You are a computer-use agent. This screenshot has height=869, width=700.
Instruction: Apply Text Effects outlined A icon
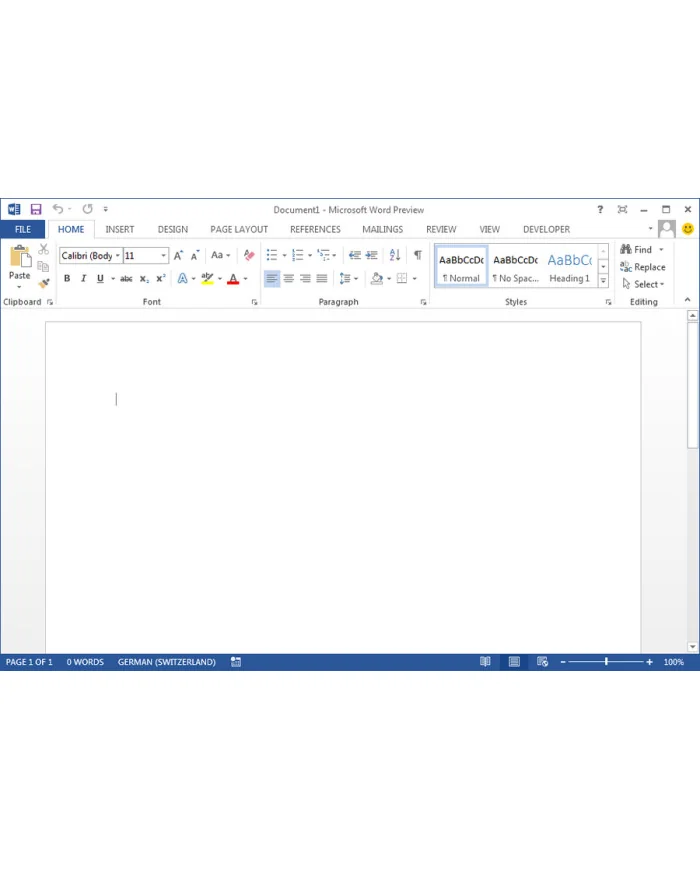[182, 279]
